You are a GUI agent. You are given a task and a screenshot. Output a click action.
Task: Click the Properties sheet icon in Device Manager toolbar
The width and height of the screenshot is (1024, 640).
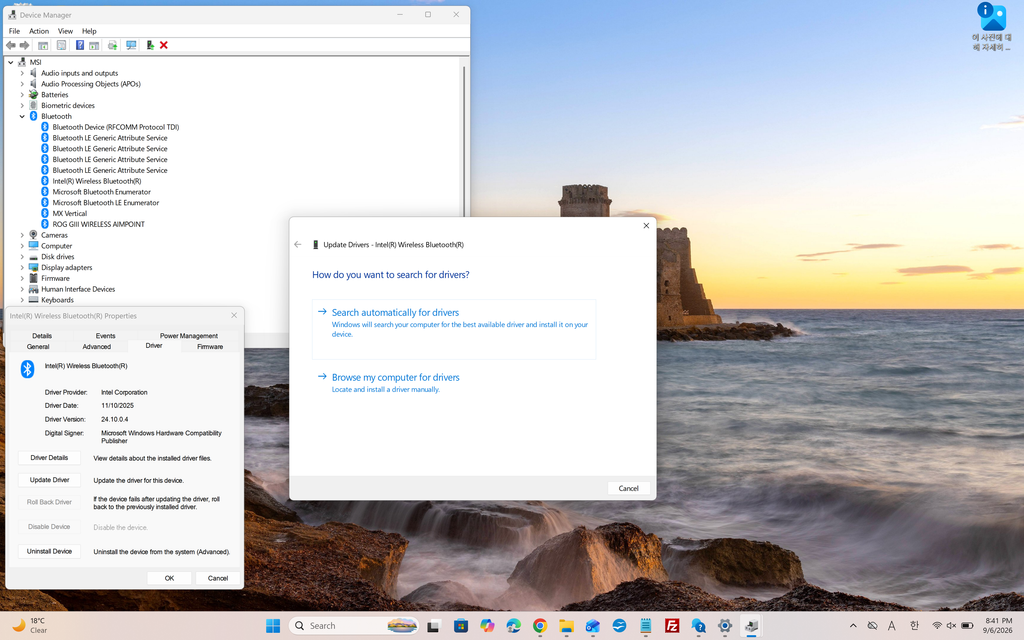click(x=61, y=45)
